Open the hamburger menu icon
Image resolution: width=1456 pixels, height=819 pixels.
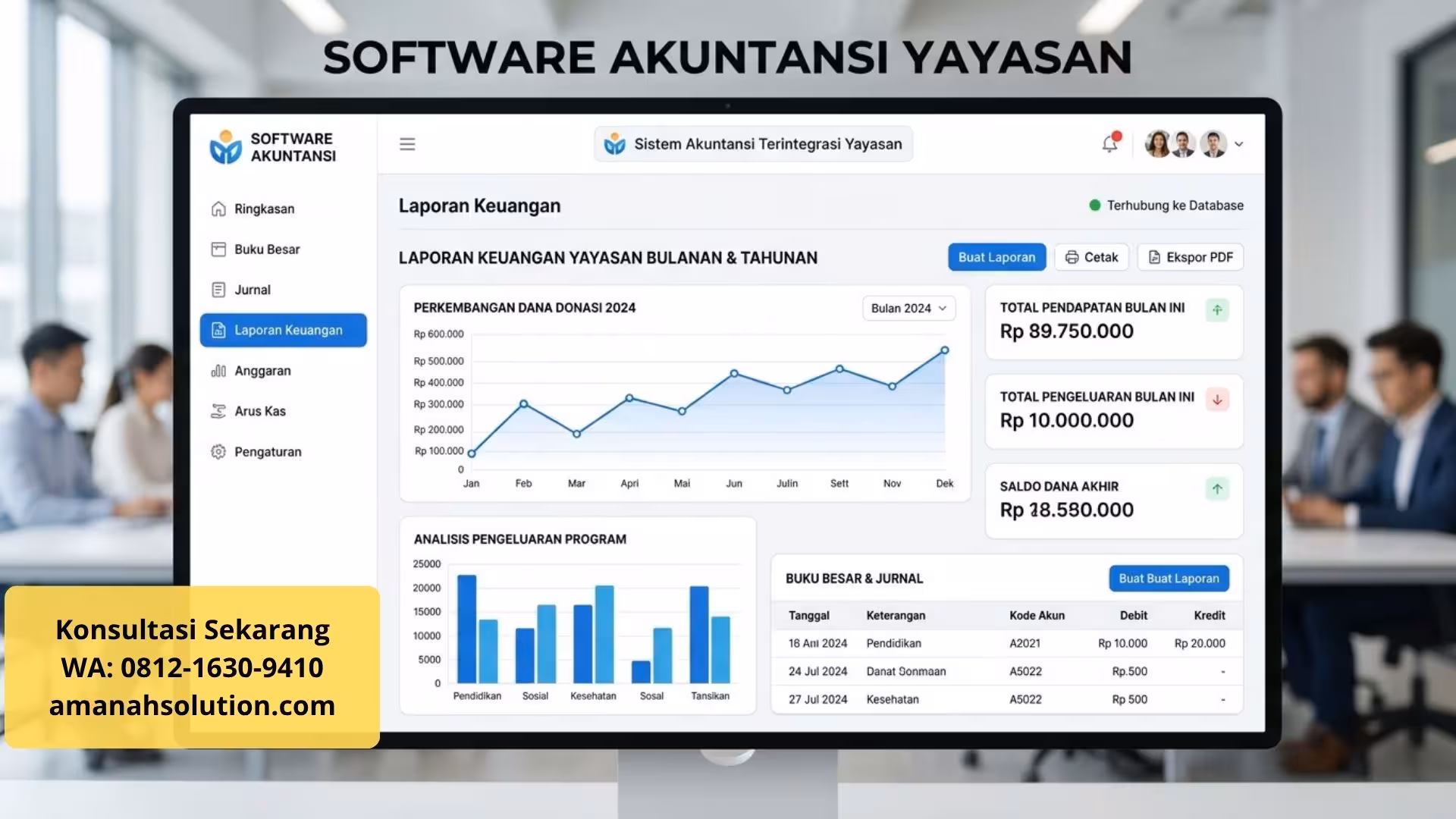[407, 144]
